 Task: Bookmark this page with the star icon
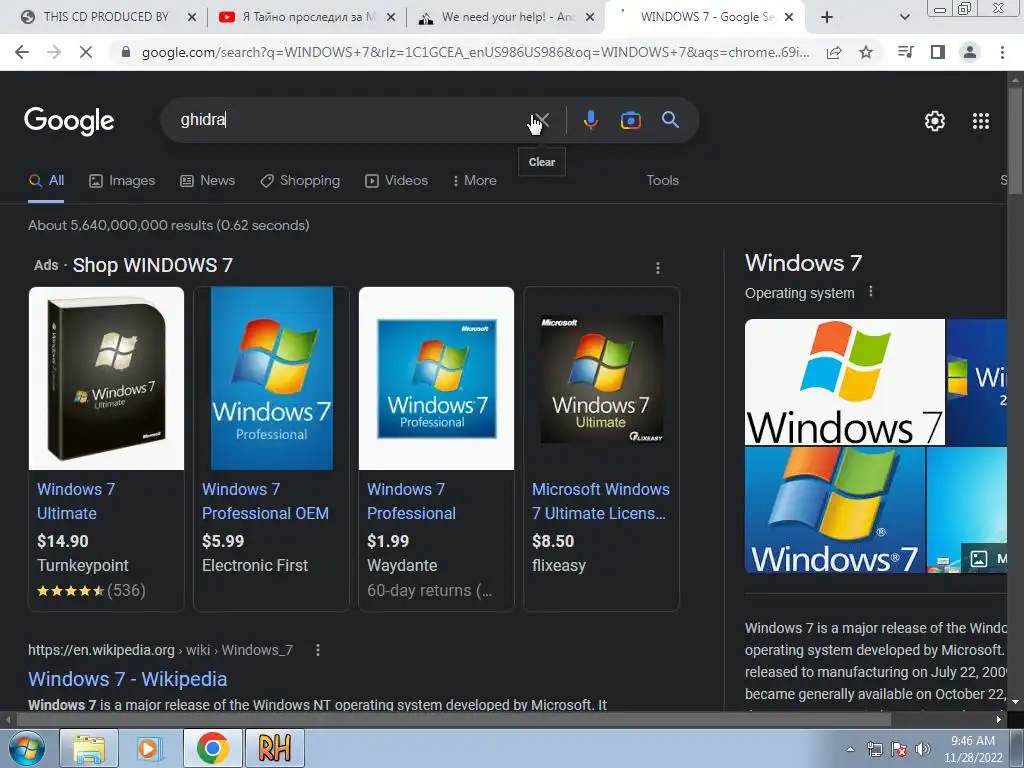pos(866,52)
